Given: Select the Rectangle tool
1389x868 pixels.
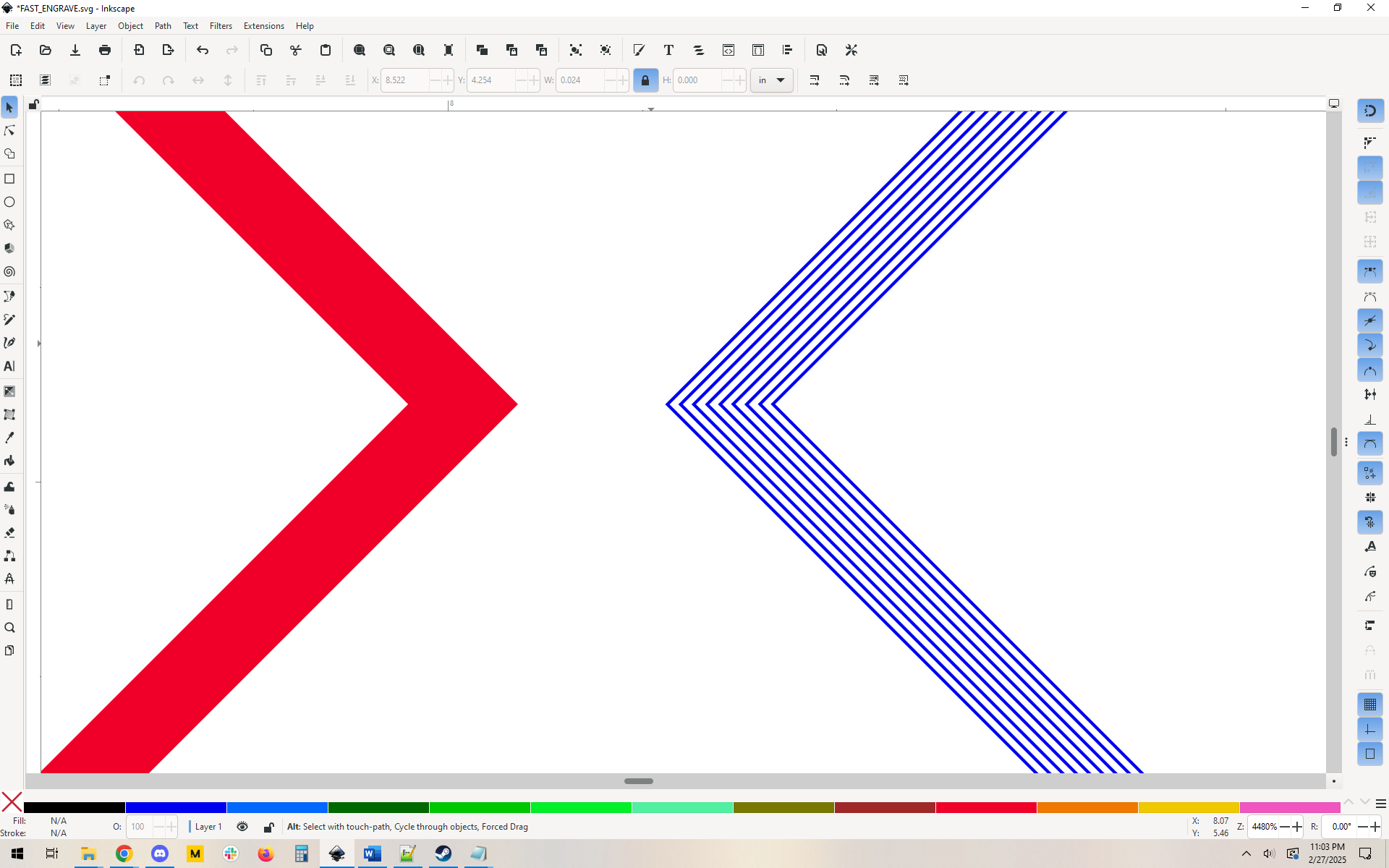Looking at the screenshot, I should coord(9,179).
